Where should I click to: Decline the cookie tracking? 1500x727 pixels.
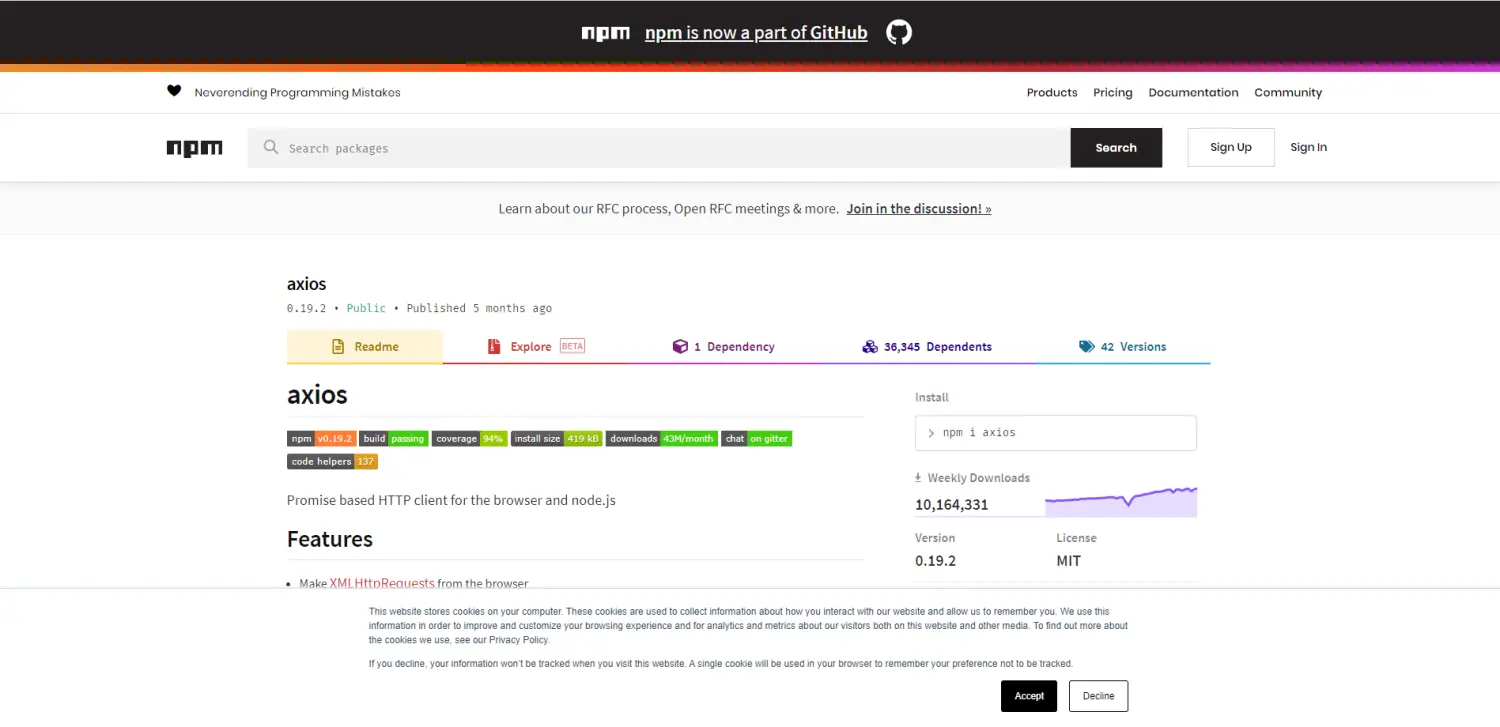click(1098, 696)
